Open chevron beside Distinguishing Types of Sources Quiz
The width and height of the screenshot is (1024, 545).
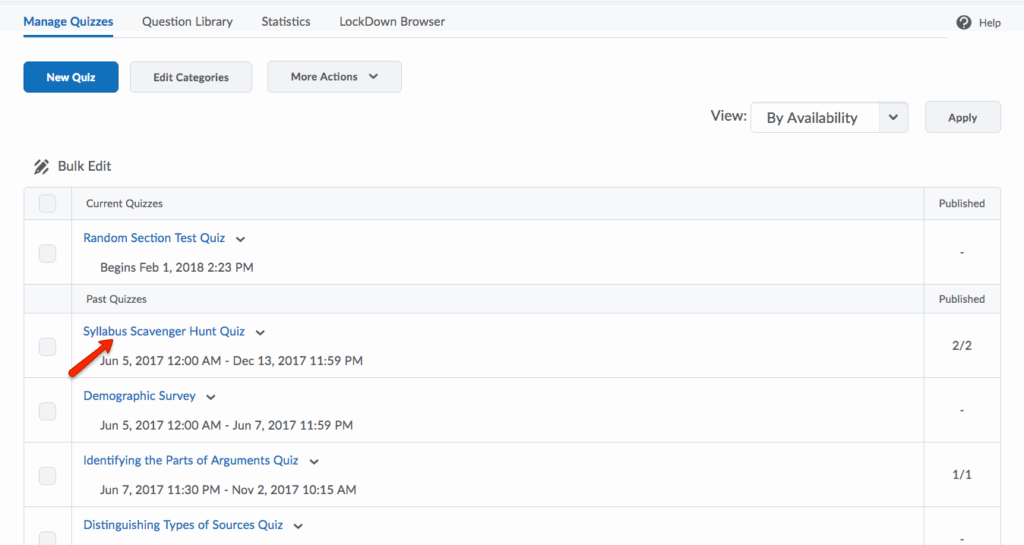[298, 526]
